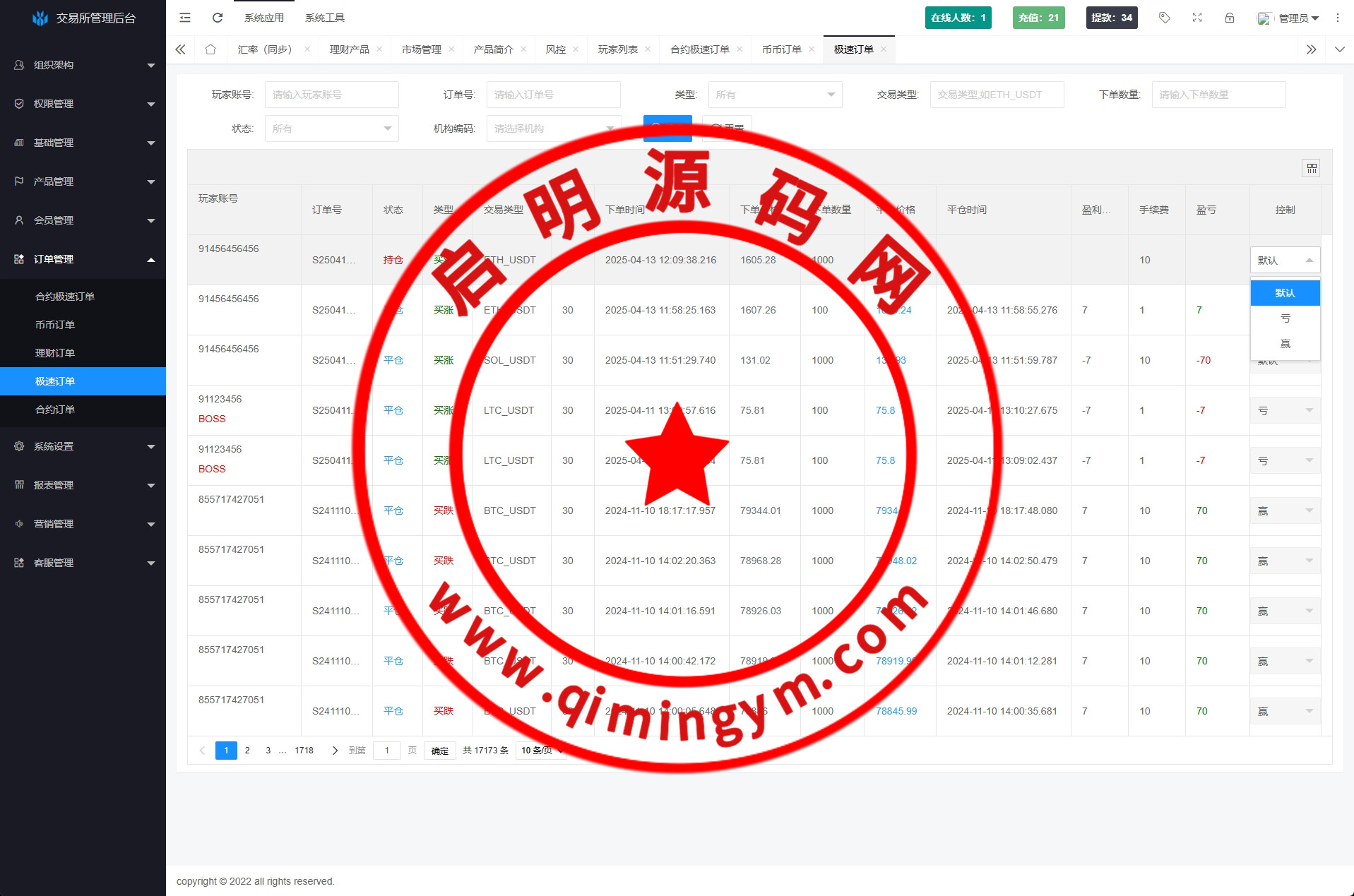Viewport: 1354px width, 896px height.
Task: Click the sidebar collapse menu icon
Action: click(185, 18)
